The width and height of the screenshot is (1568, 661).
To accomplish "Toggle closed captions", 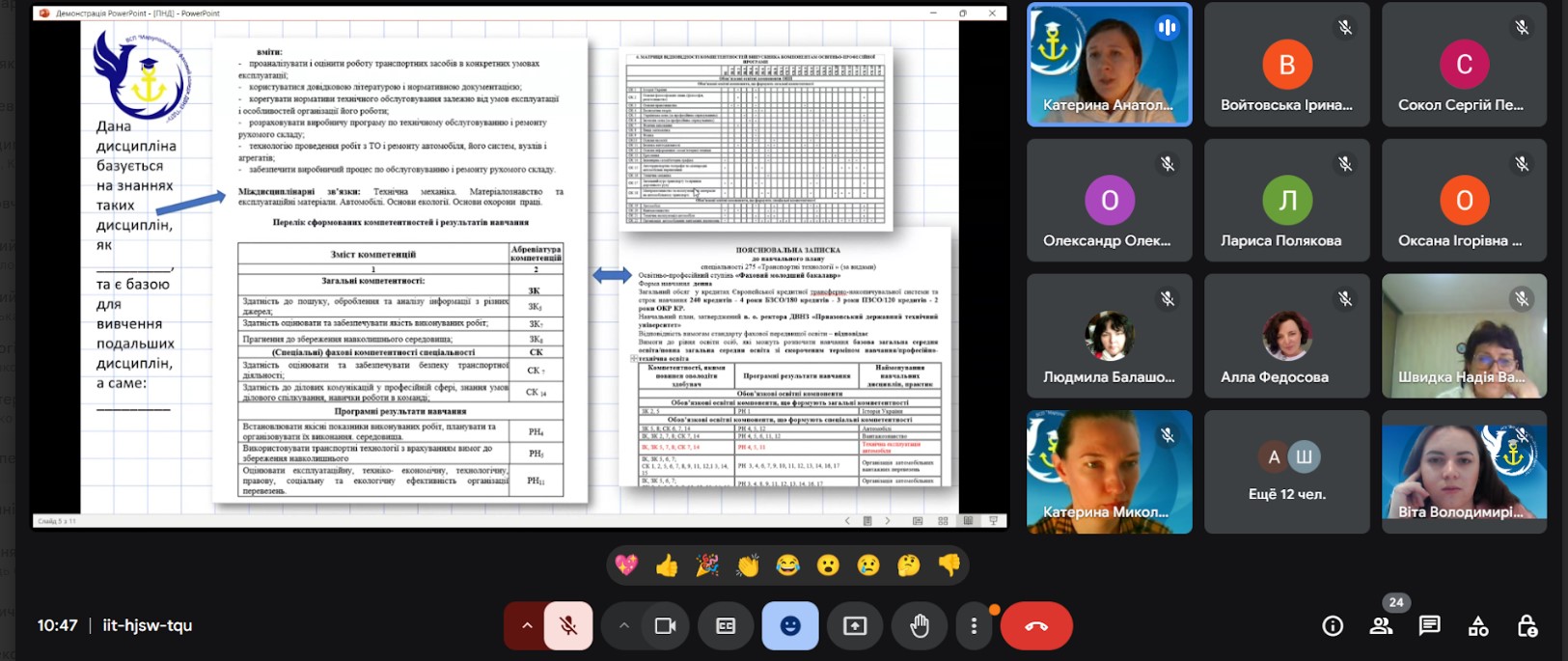I will tap(726, 626).
